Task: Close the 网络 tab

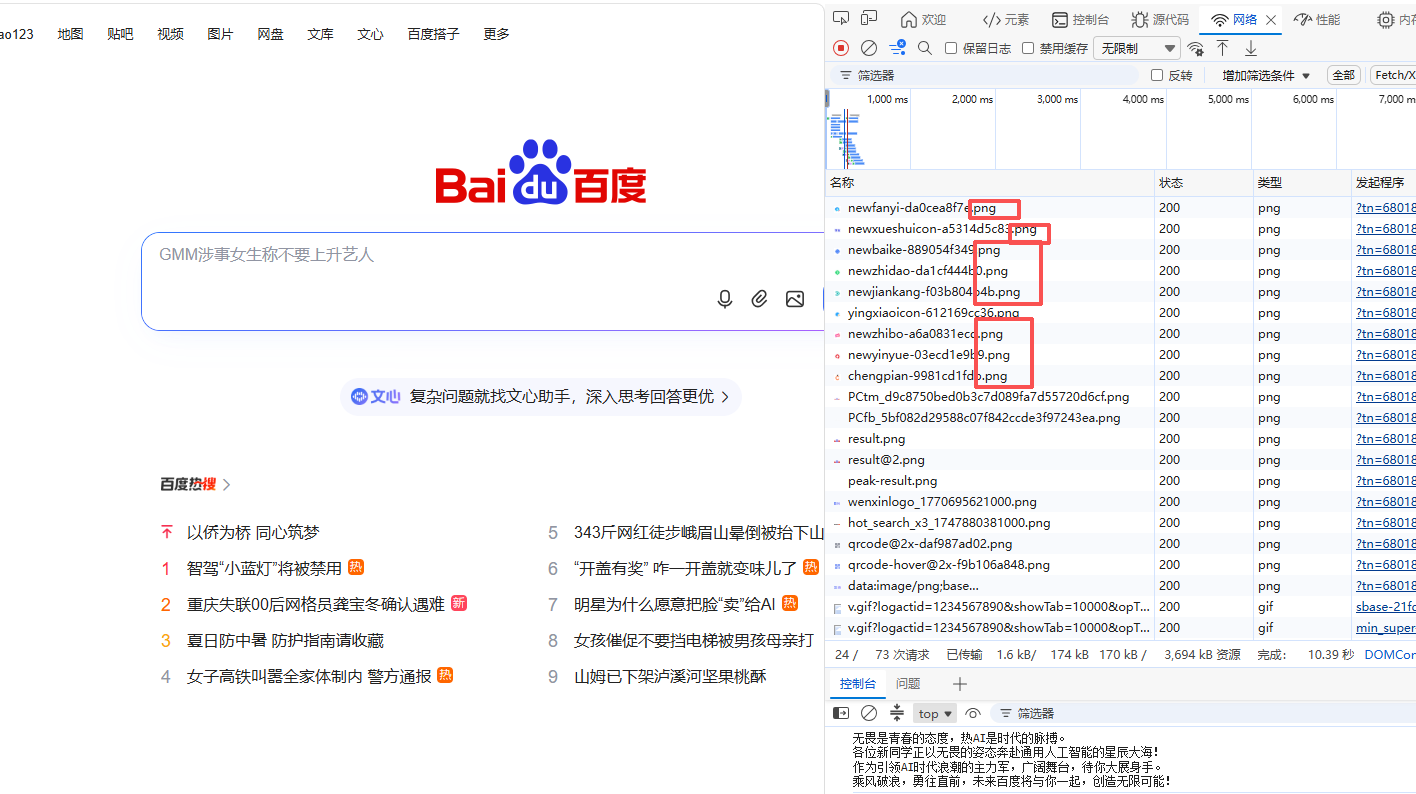Action: pos(1271,20)
